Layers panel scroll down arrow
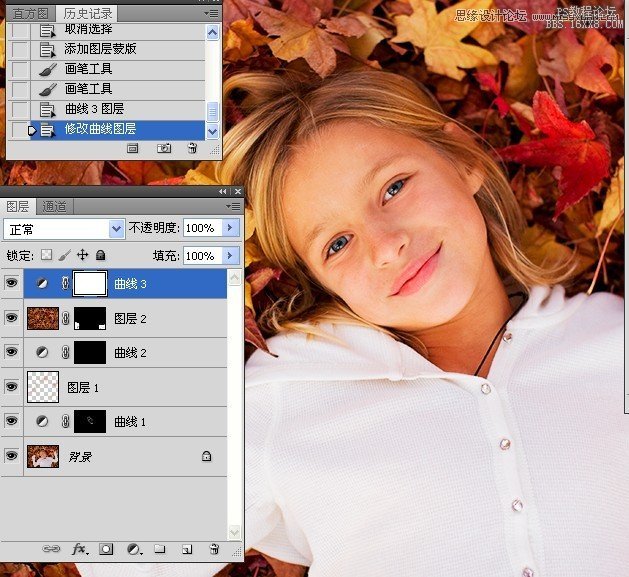The height and width of the screenshot is (577, 629). (x=235, y=532)
